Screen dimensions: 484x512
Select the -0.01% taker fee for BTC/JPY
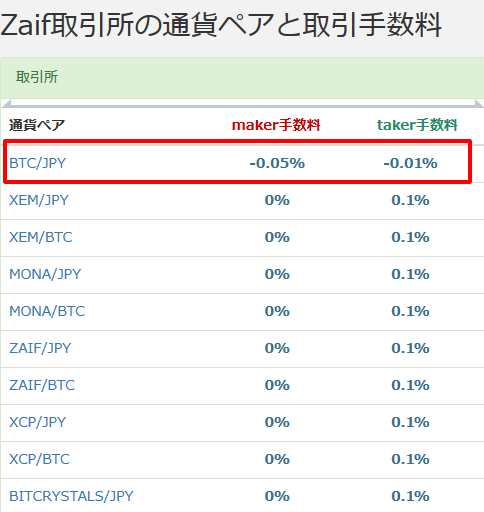[x=410, y=163]
